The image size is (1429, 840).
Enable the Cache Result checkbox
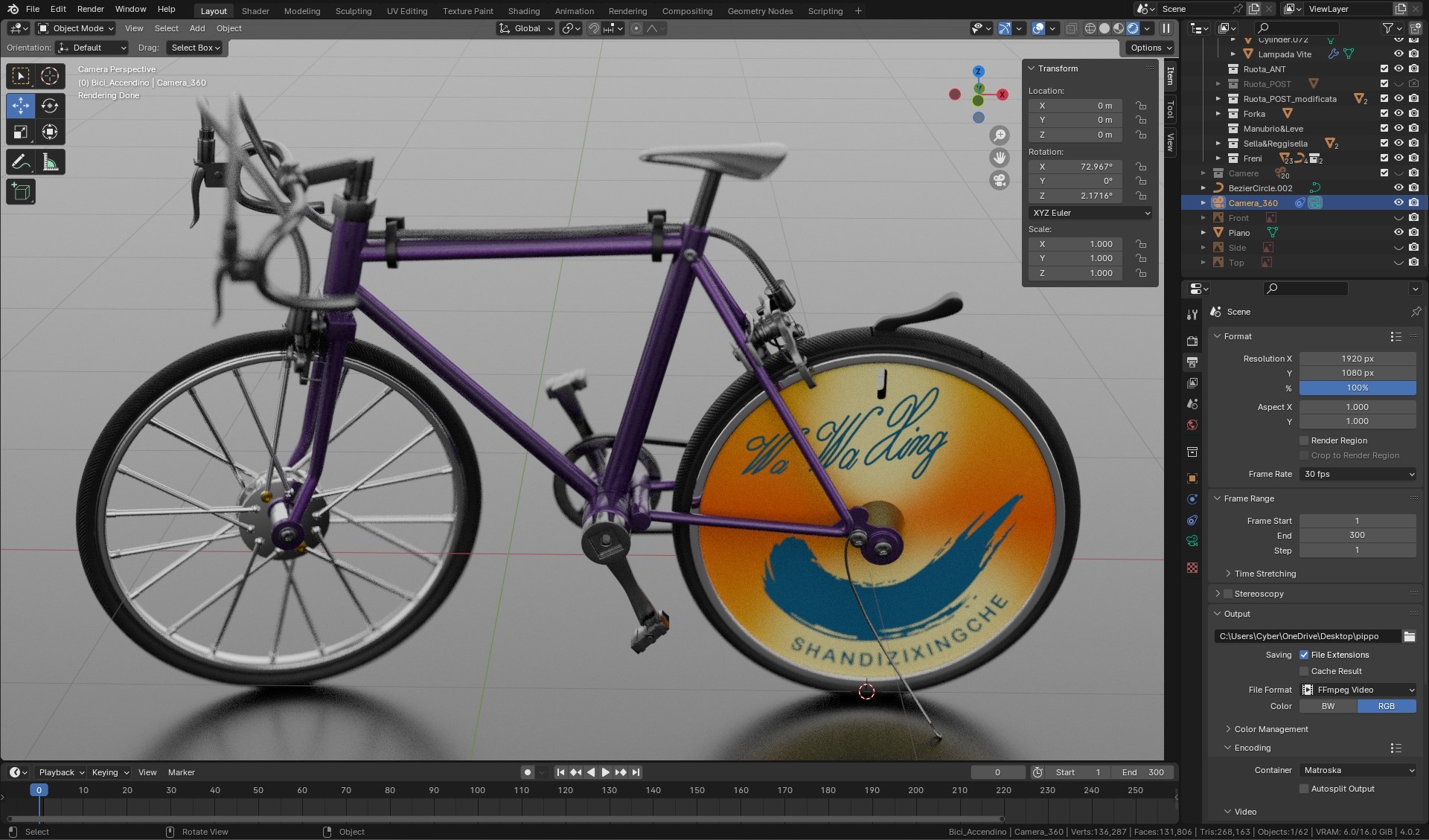pyautogui.click(x=1304, y=671)
